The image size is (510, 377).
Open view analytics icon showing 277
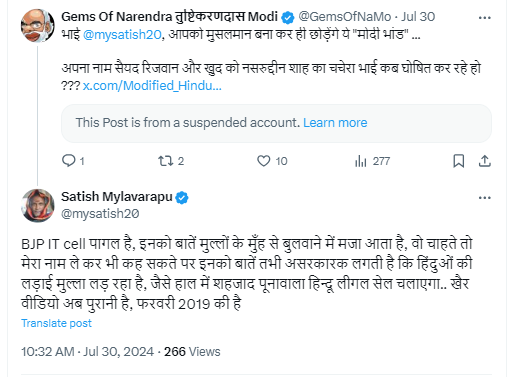pyautogui.click(x=361, y=161)
